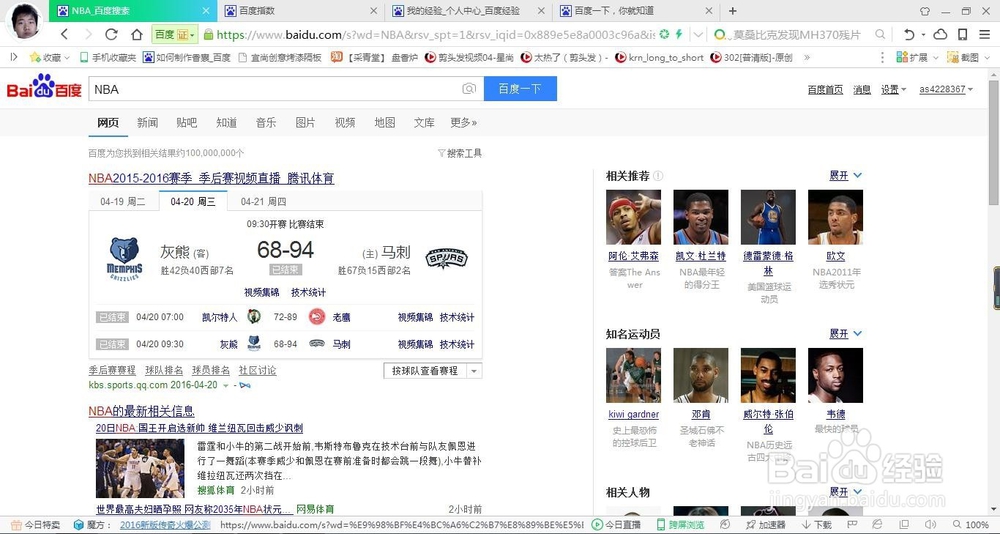Click the camera image-search icon in search box
The height and width of the screenshot is (534, 1000).
pos(469,89)
